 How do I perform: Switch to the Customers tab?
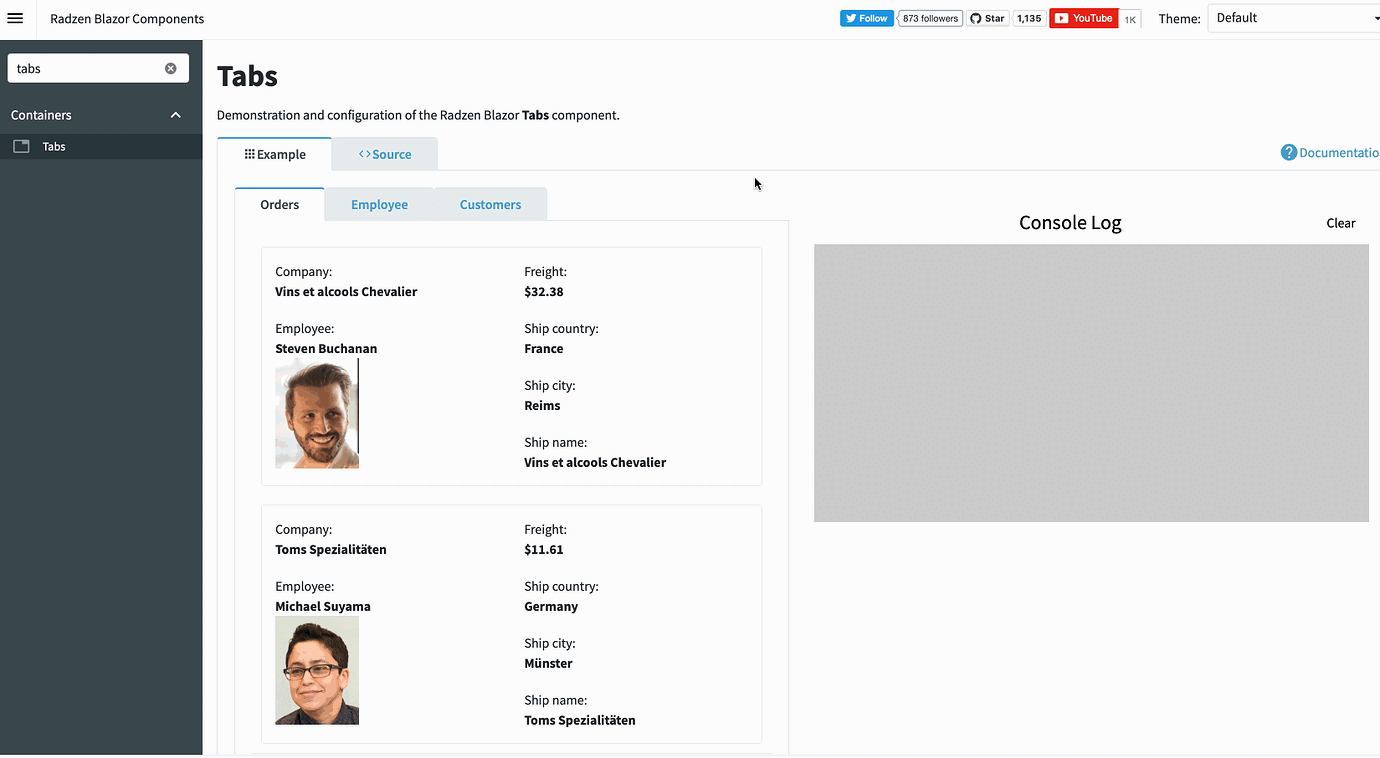490,204
